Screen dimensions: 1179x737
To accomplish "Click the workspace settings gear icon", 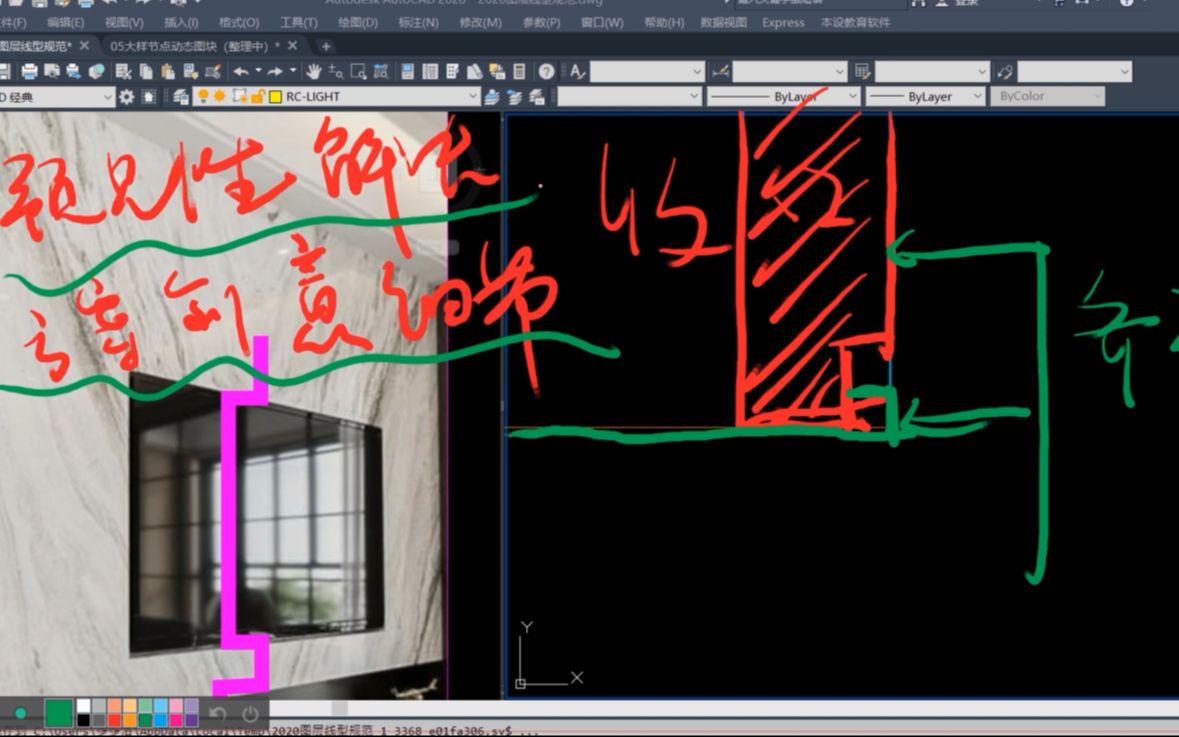I will [x=128, y=95].
